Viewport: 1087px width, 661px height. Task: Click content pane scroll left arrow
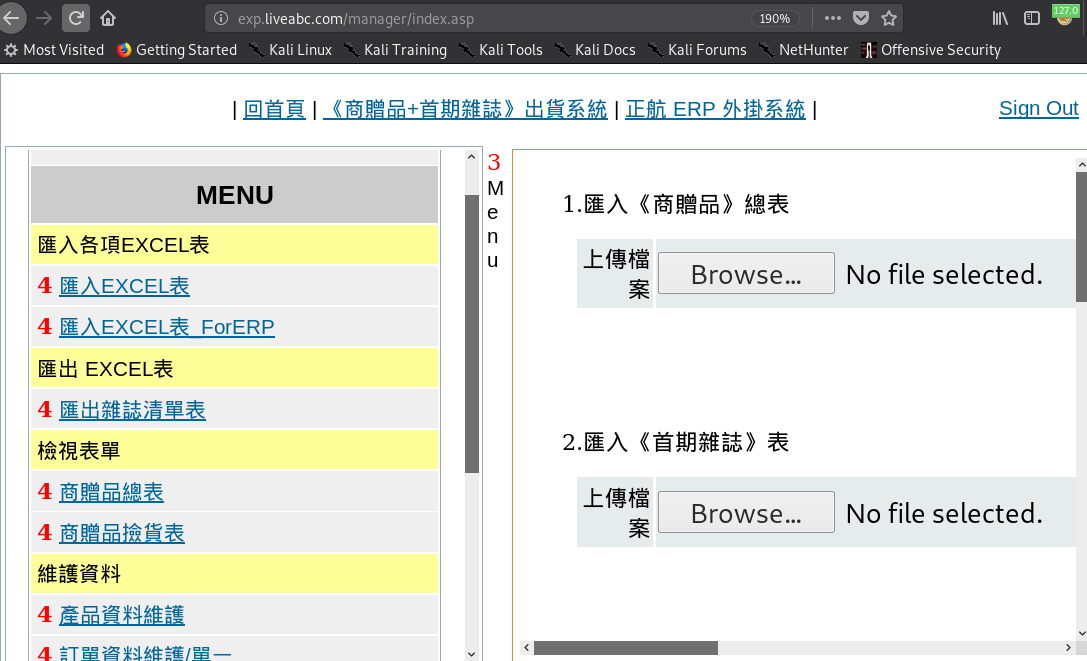[x=527, y=648]
